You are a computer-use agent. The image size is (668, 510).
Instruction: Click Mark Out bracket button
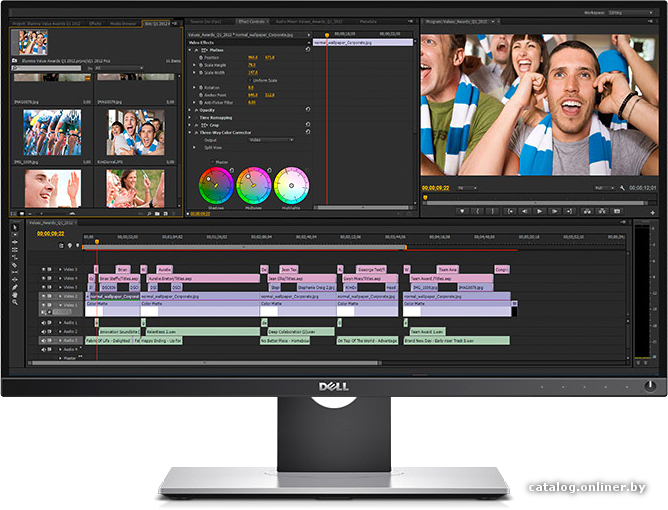pos(493,211)
